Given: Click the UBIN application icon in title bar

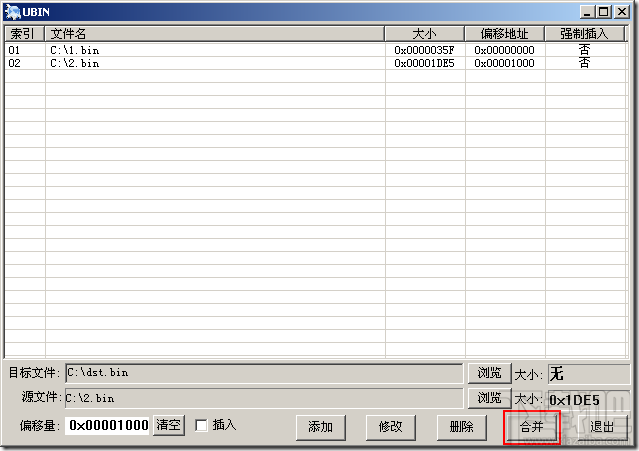Looking at the screenshot, I should tap(12, 12).
